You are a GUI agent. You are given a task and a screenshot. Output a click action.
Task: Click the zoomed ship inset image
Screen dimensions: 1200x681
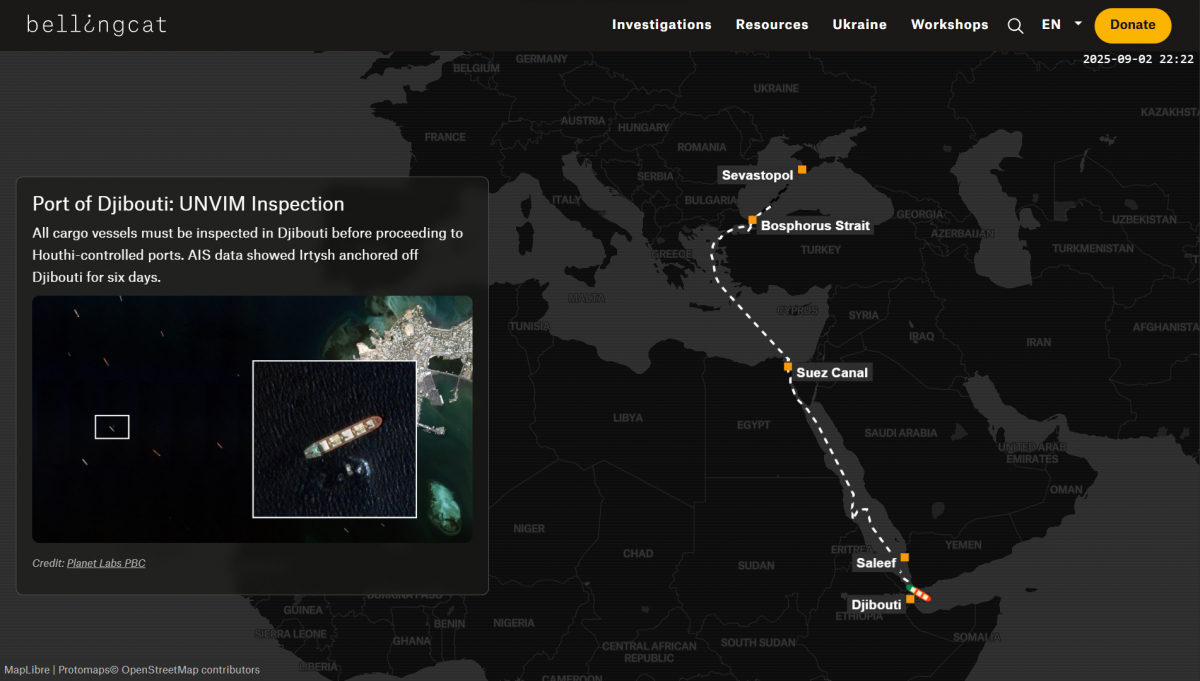[334, 439]
